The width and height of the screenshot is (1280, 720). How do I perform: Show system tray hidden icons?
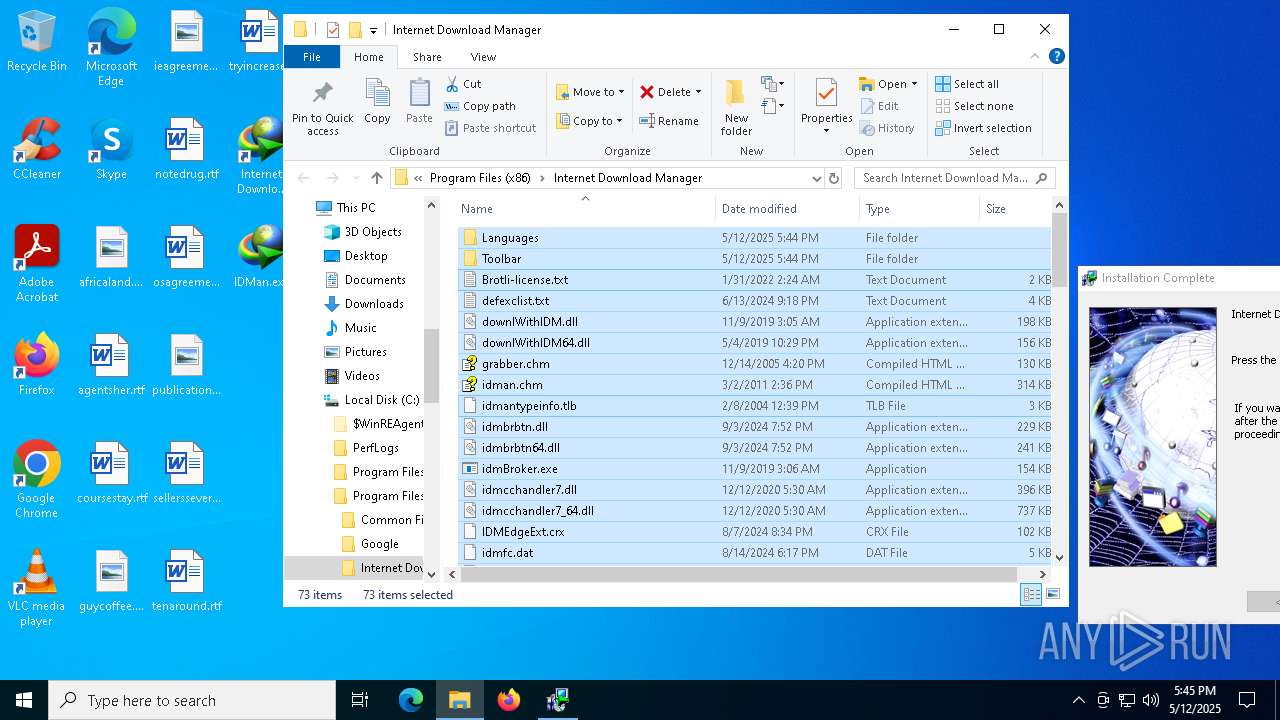coord(1078,700)
